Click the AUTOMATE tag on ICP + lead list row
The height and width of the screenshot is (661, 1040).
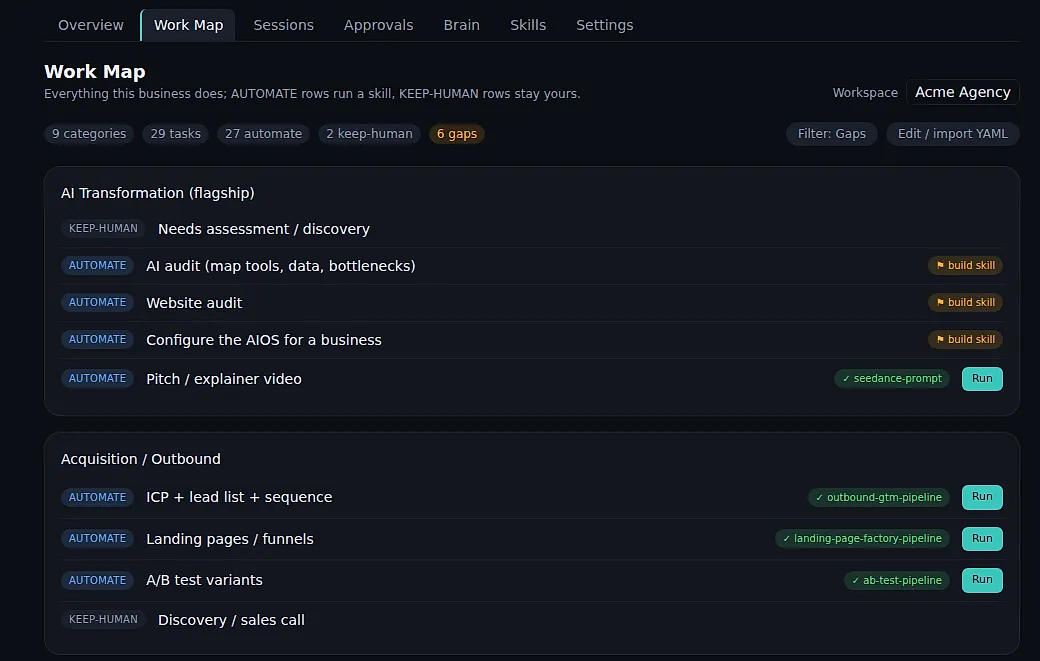click(97, 497)
